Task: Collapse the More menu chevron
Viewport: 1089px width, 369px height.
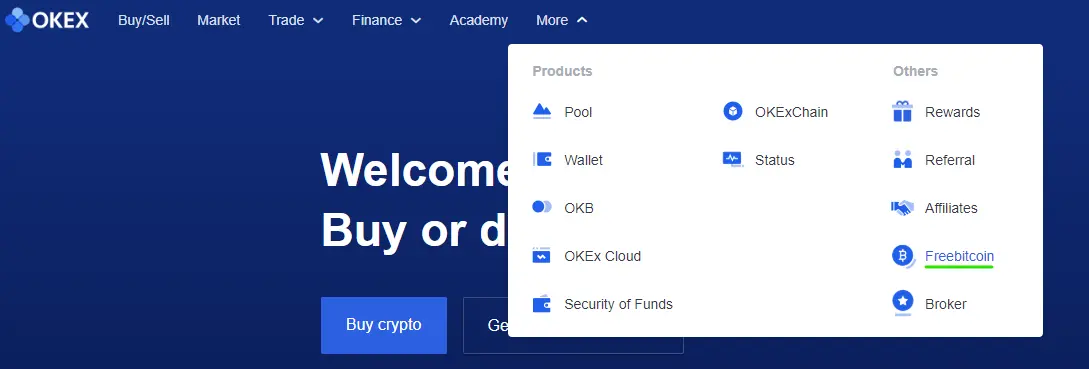Action: [582, 20]
